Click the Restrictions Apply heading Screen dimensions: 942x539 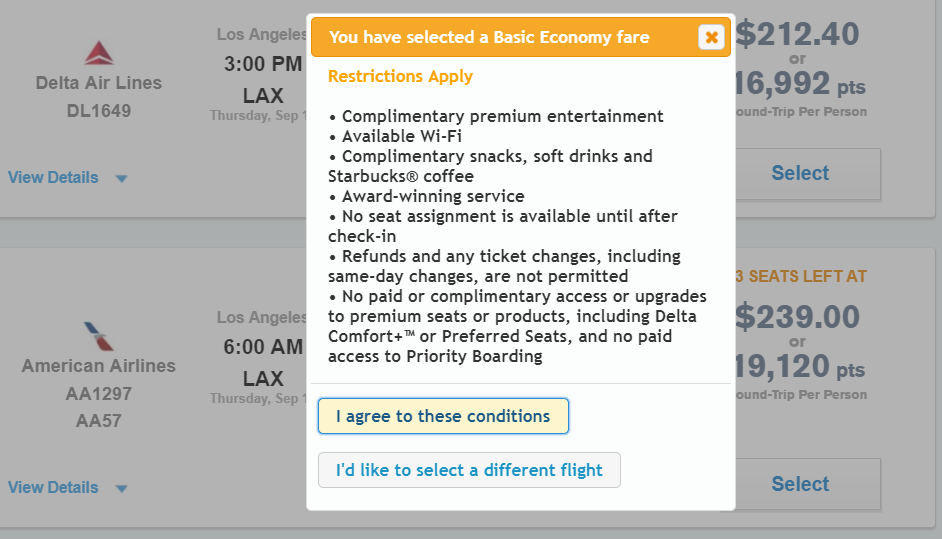[x=400, y=77]
